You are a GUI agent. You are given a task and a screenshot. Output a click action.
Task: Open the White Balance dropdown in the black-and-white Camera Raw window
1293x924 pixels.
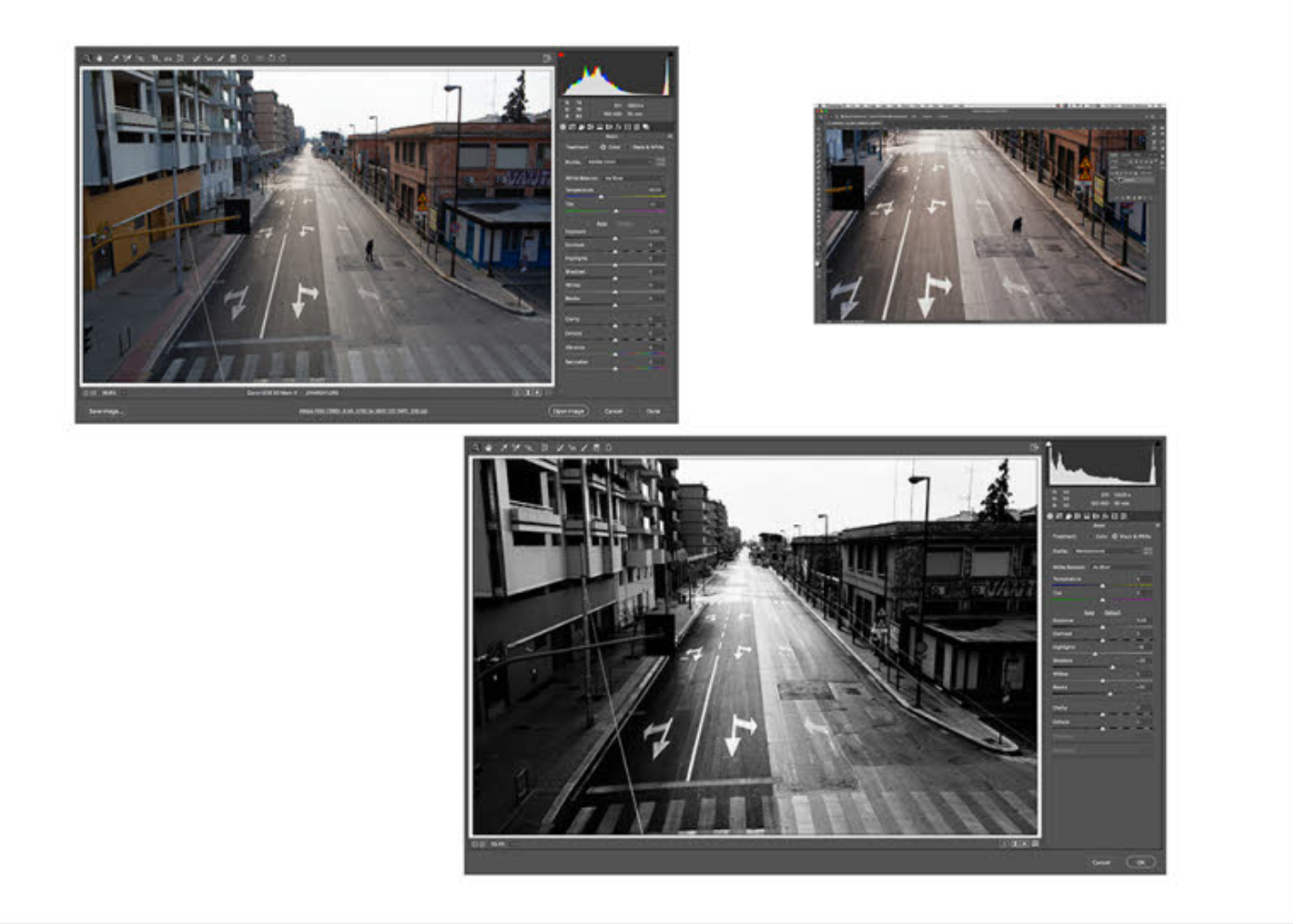[x=1121, y=567]
